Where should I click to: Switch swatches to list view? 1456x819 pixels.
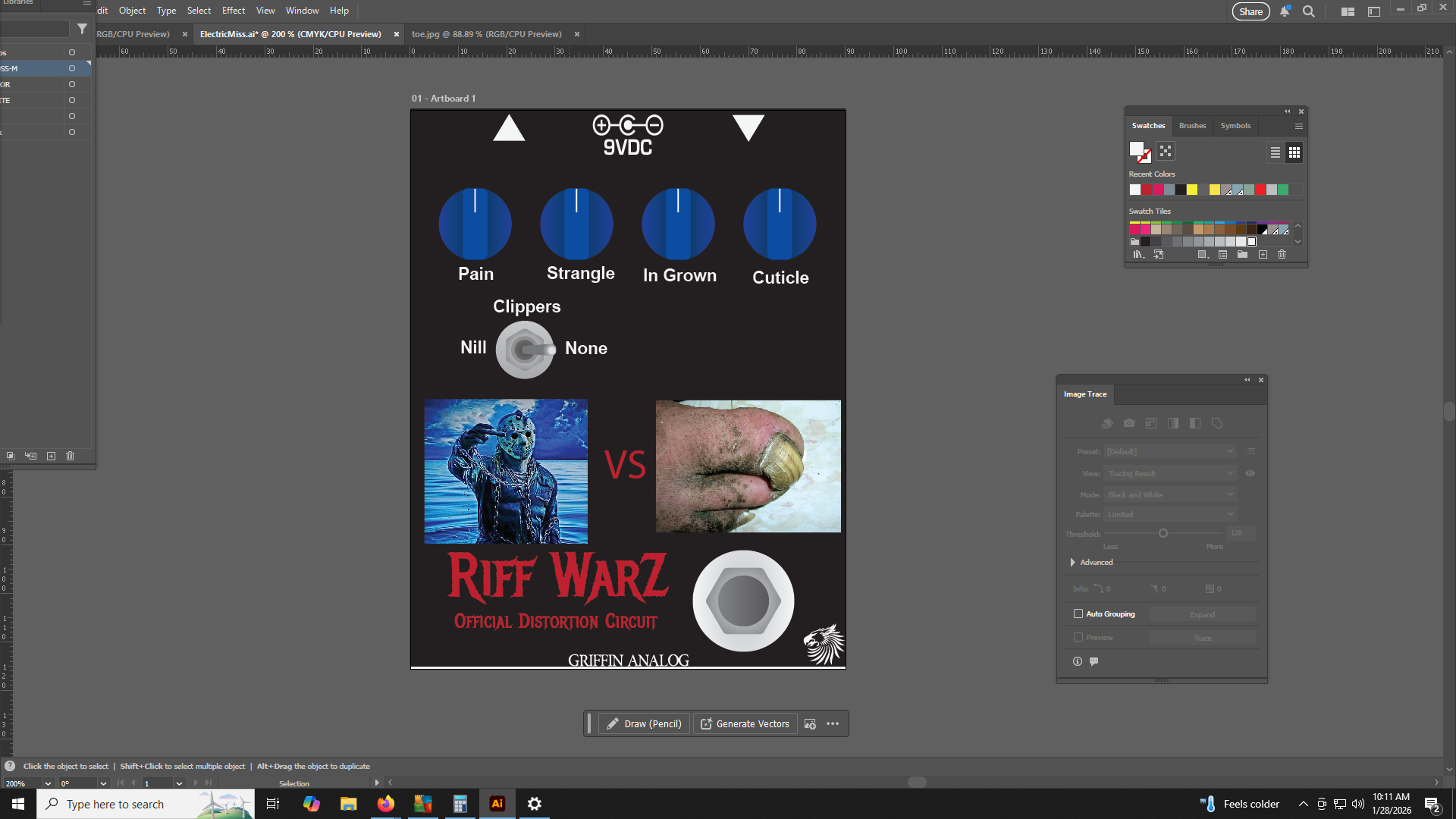1276,152
